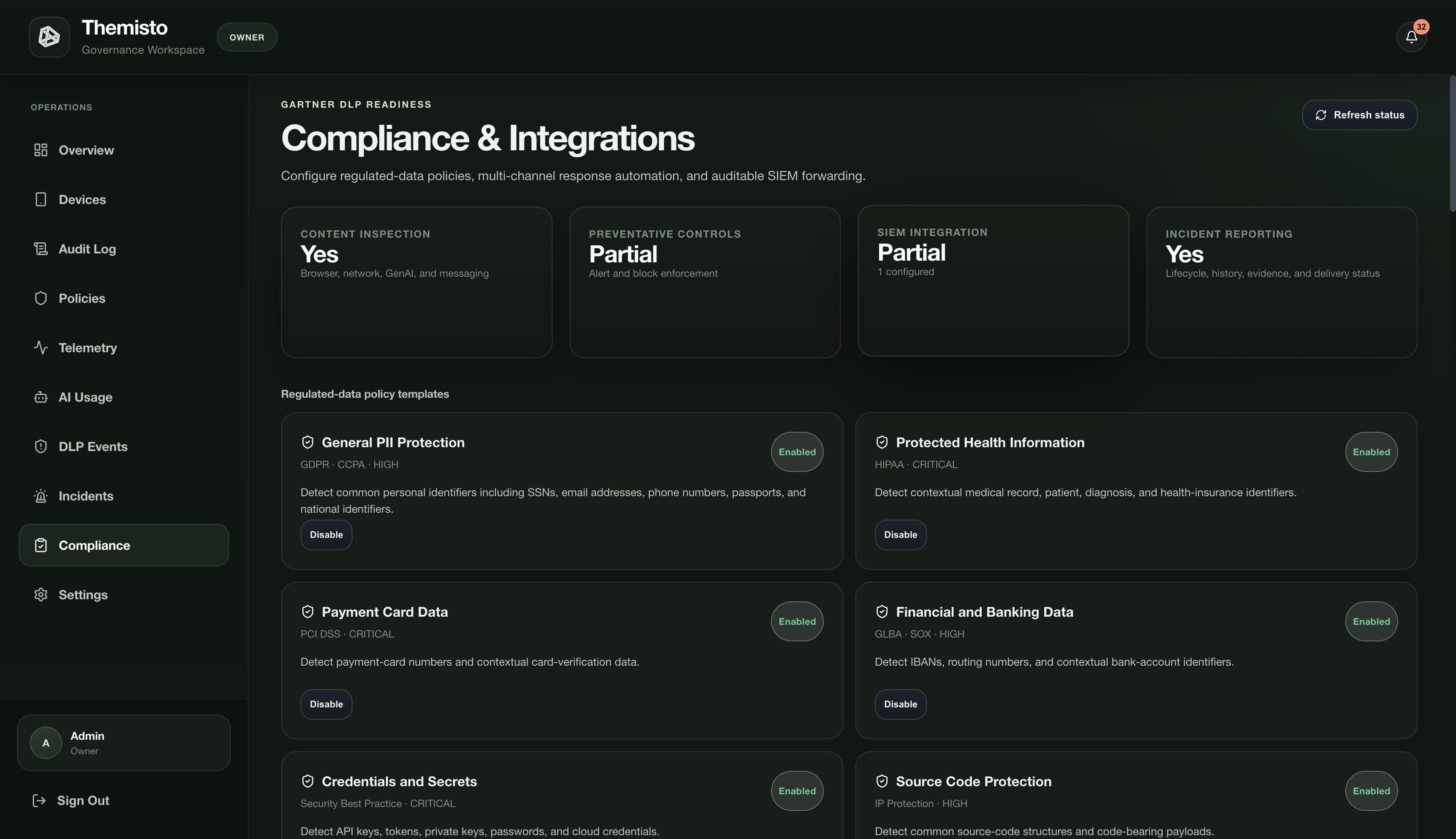Click shield icon beside General PII Protection
Image resolution: width=1456 pixels, height=839 pixels.
tap(307, 442)
